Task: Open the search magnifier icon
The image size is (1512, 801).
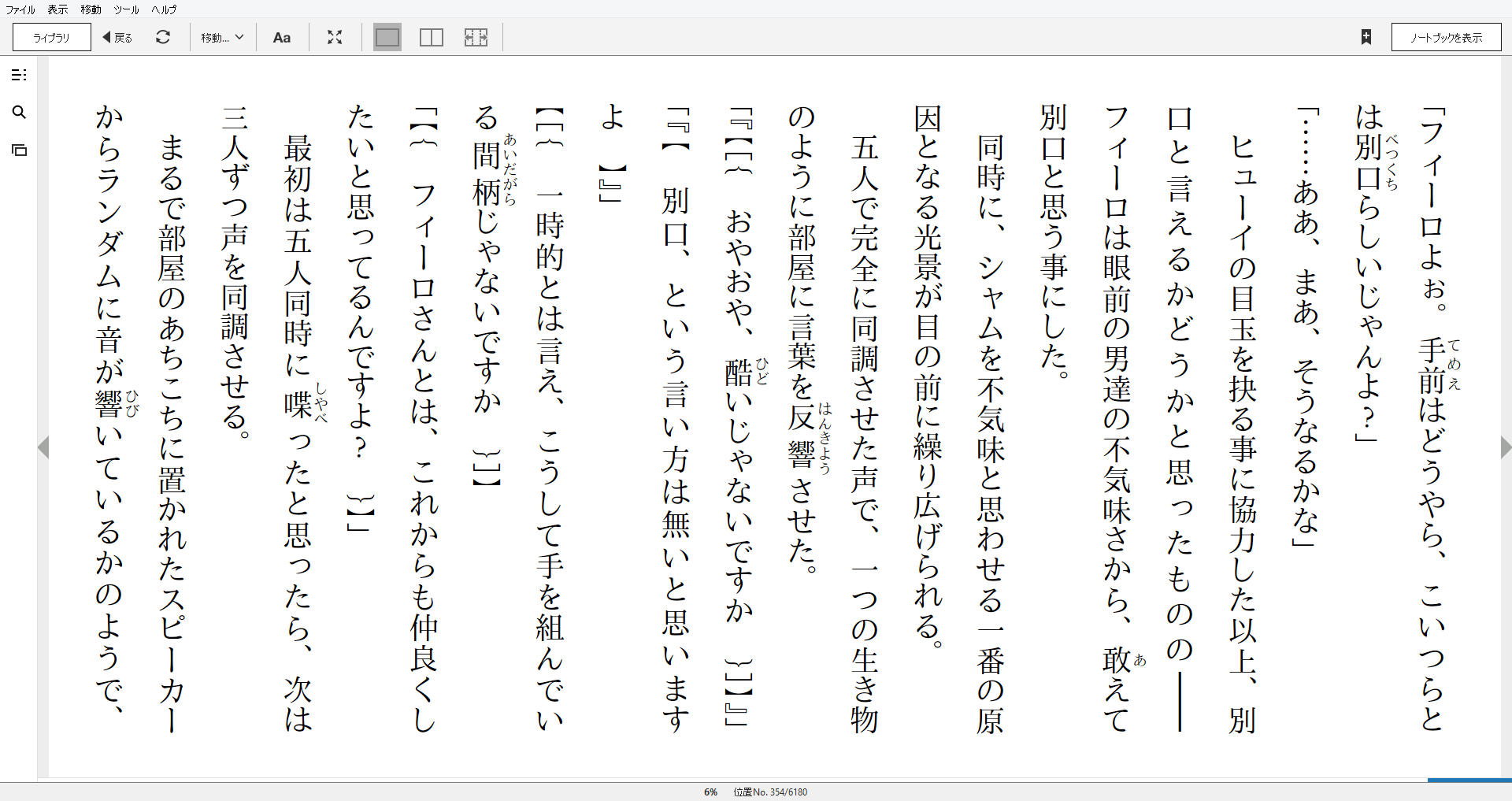Action: 19,113
